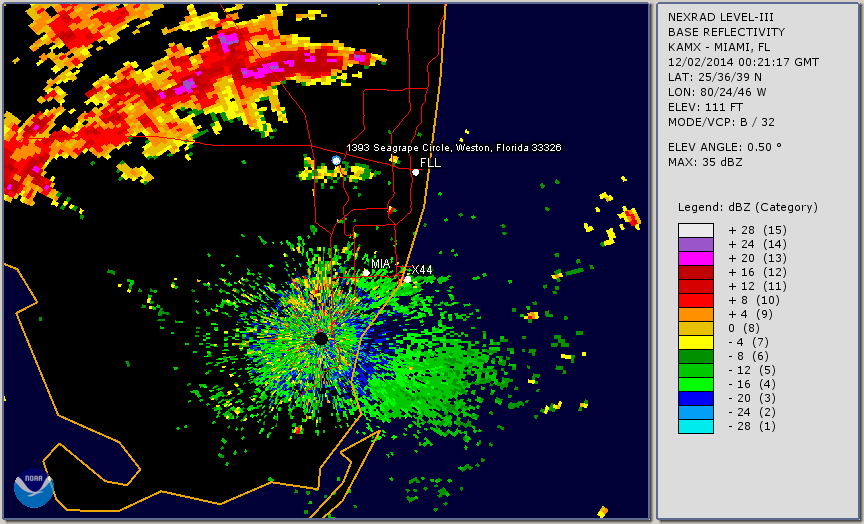Select the +8 (10) bright red swatch
This screenshot has height=524, width=864.
tap(696, 300)
